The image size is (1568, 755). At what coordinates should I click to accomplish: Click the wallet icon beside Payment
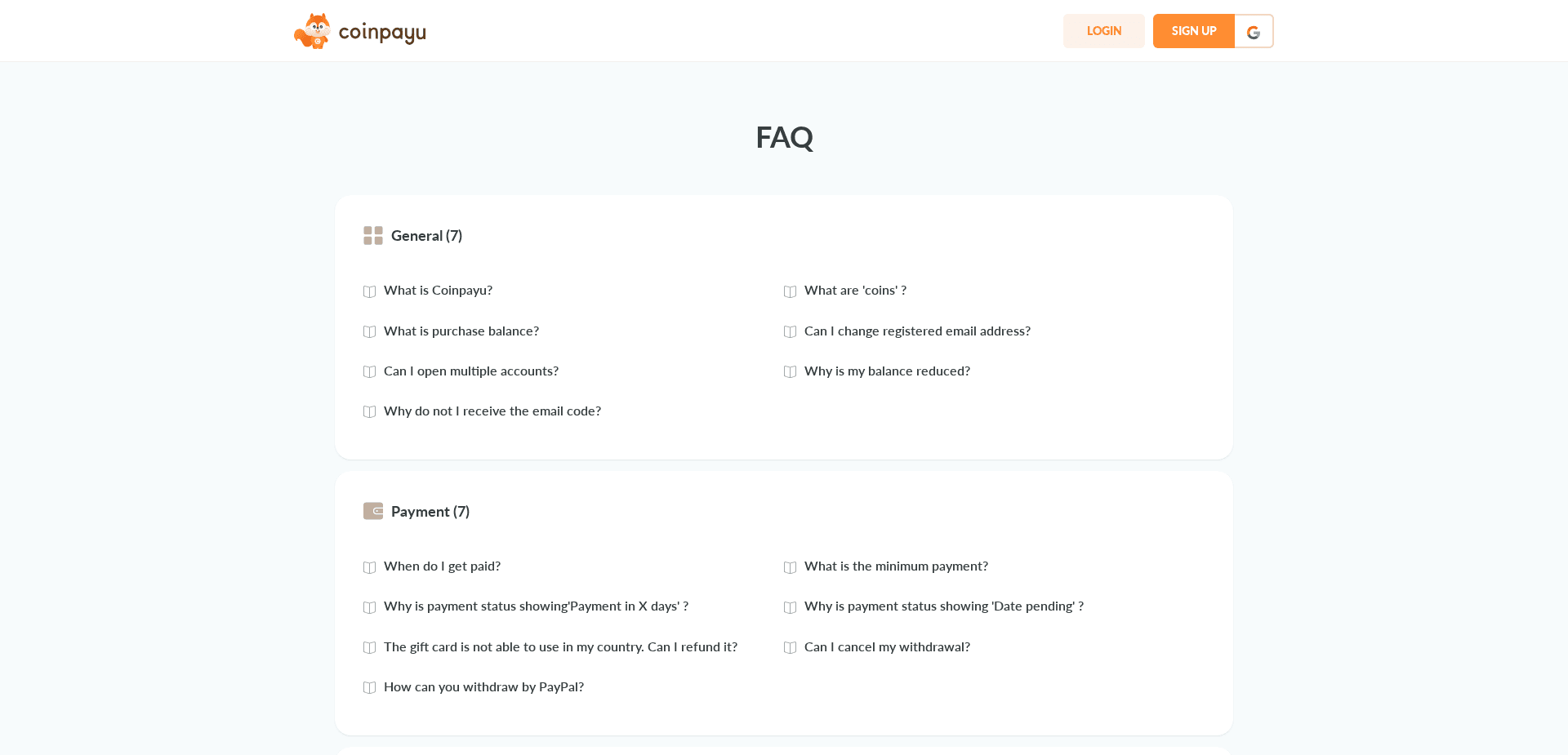click(373, 510)
